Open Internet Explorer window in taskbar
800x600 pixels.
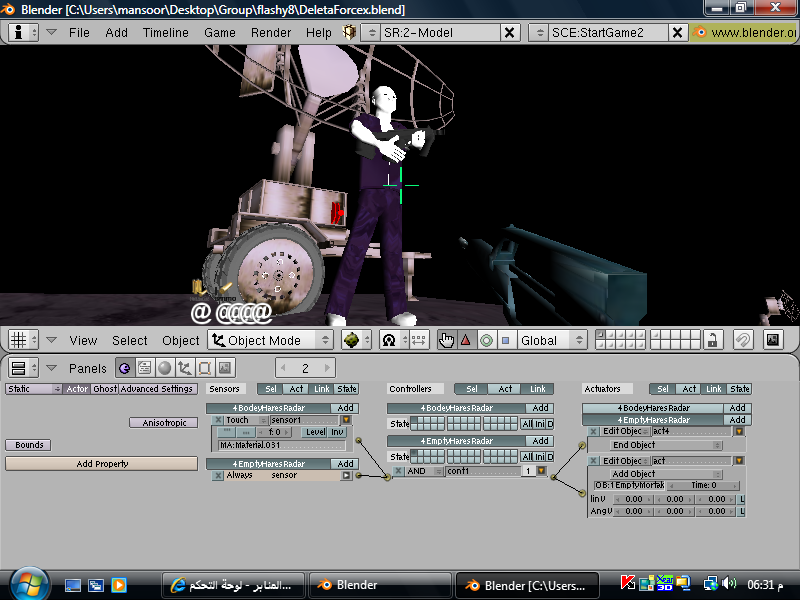[233, 585]
